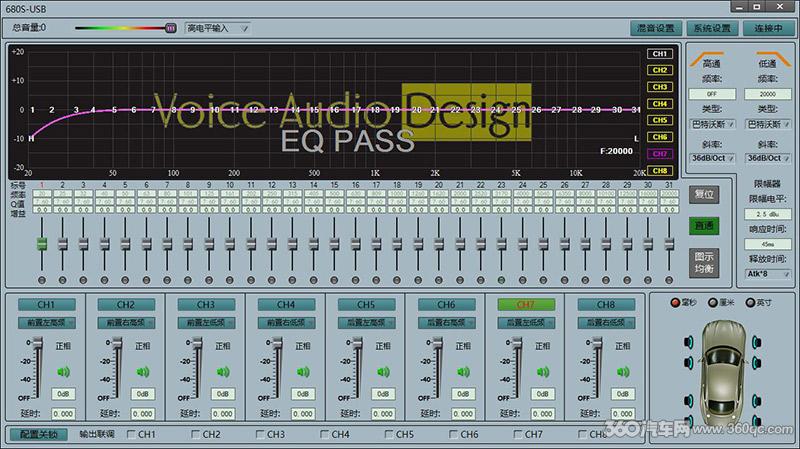Open the Atk*8 release time dropdown
This screenshot has width=800, height=449.
[x=768, y=274]
